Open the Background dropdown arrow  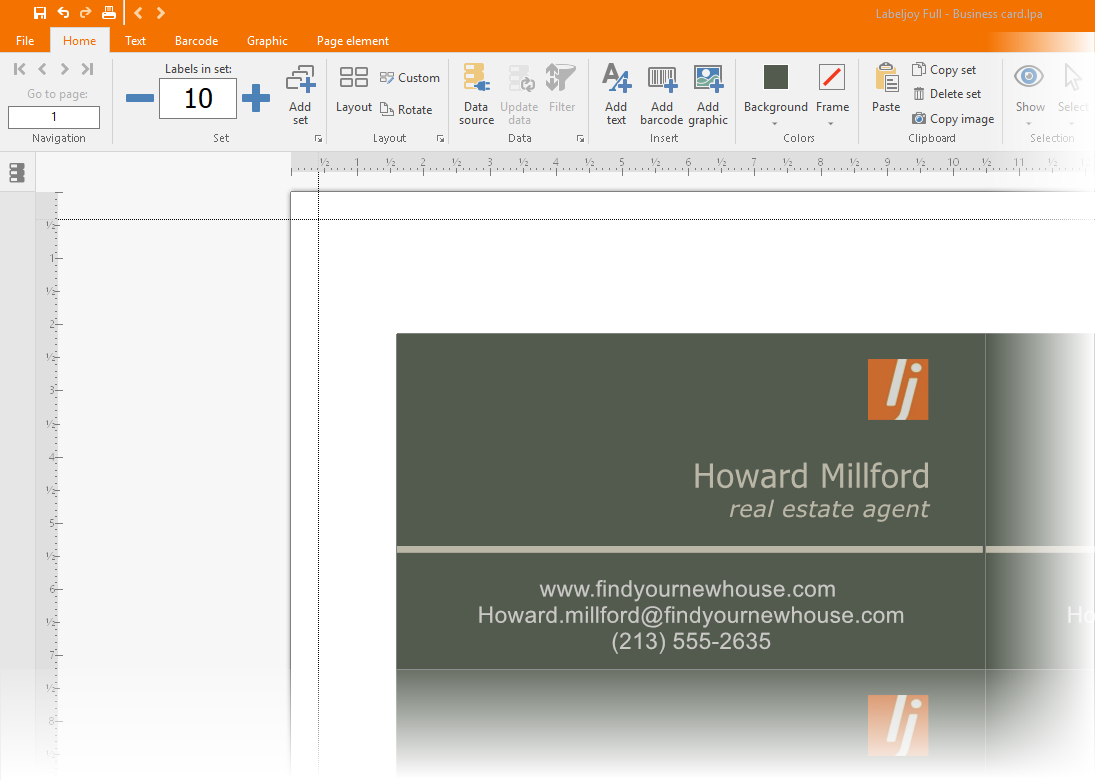[774, 124]
